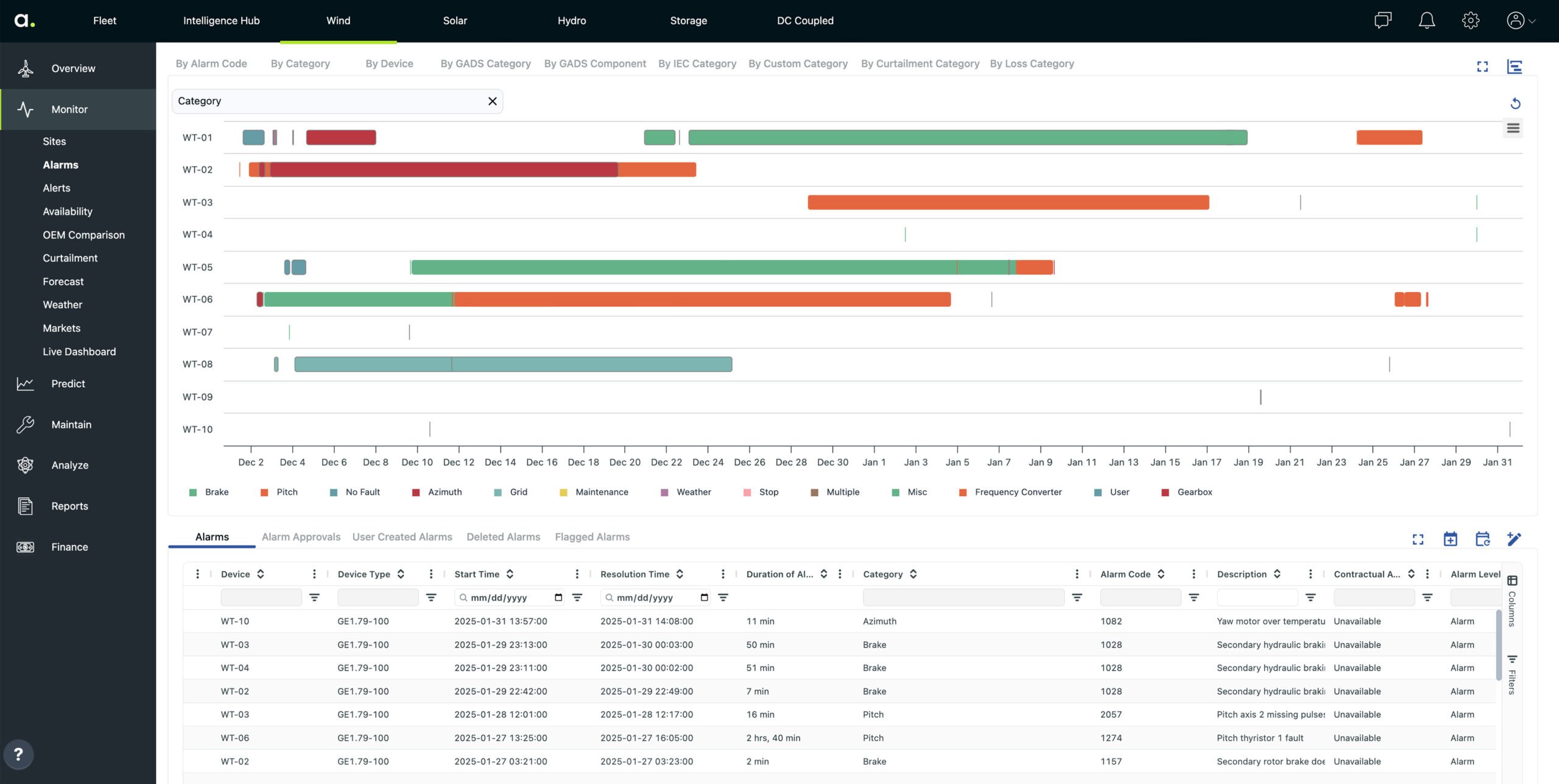Image resolution: width=1559 pixels, height=784 pixels.
Task: Go to Curtailment in the sidebar
Action: click(x=70, y=258)
